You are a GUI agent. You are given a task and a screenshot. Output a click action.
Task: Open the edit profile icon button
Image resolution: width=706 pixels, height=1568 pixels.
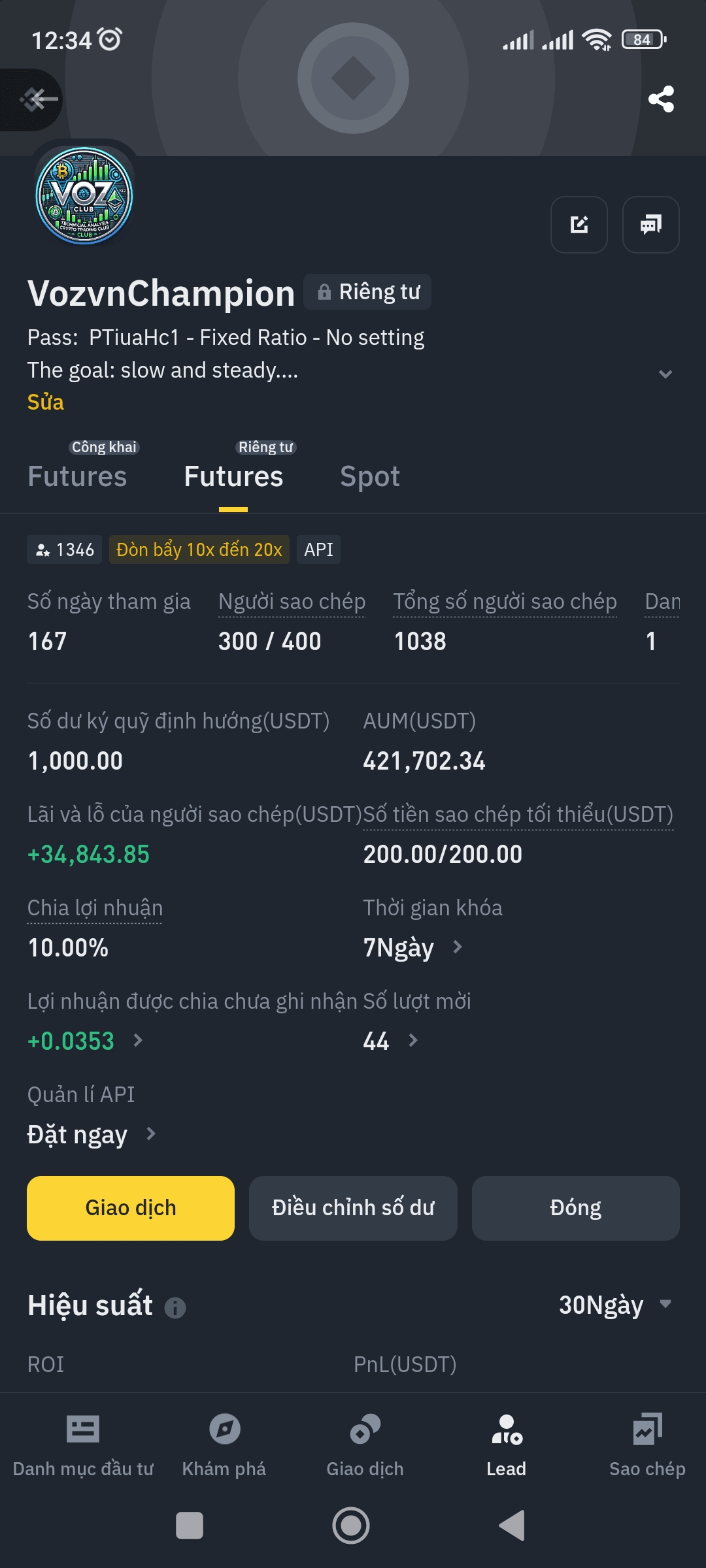[579, 225]
